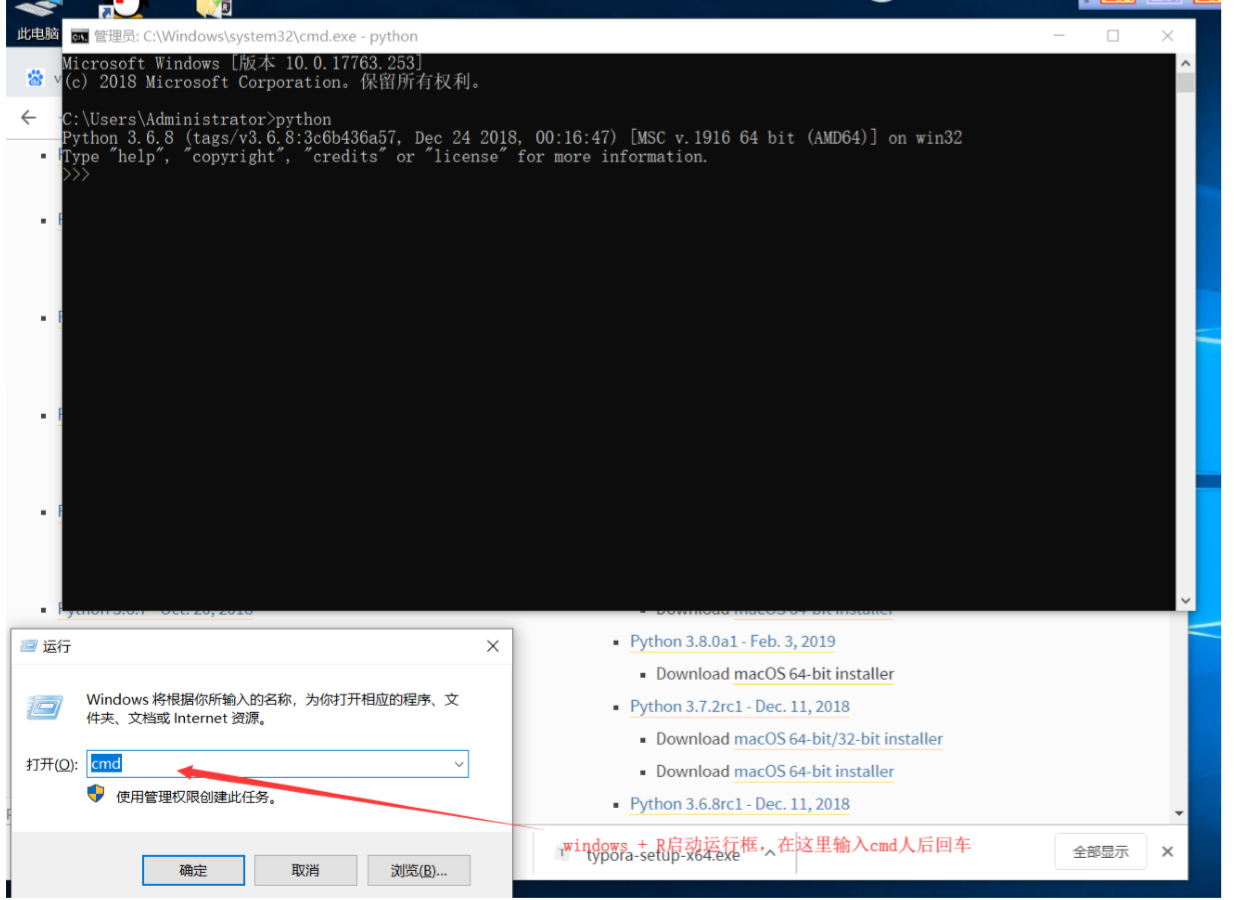
Task: Click the admin shield icon in Run dialog
Action: click(96, 793)
